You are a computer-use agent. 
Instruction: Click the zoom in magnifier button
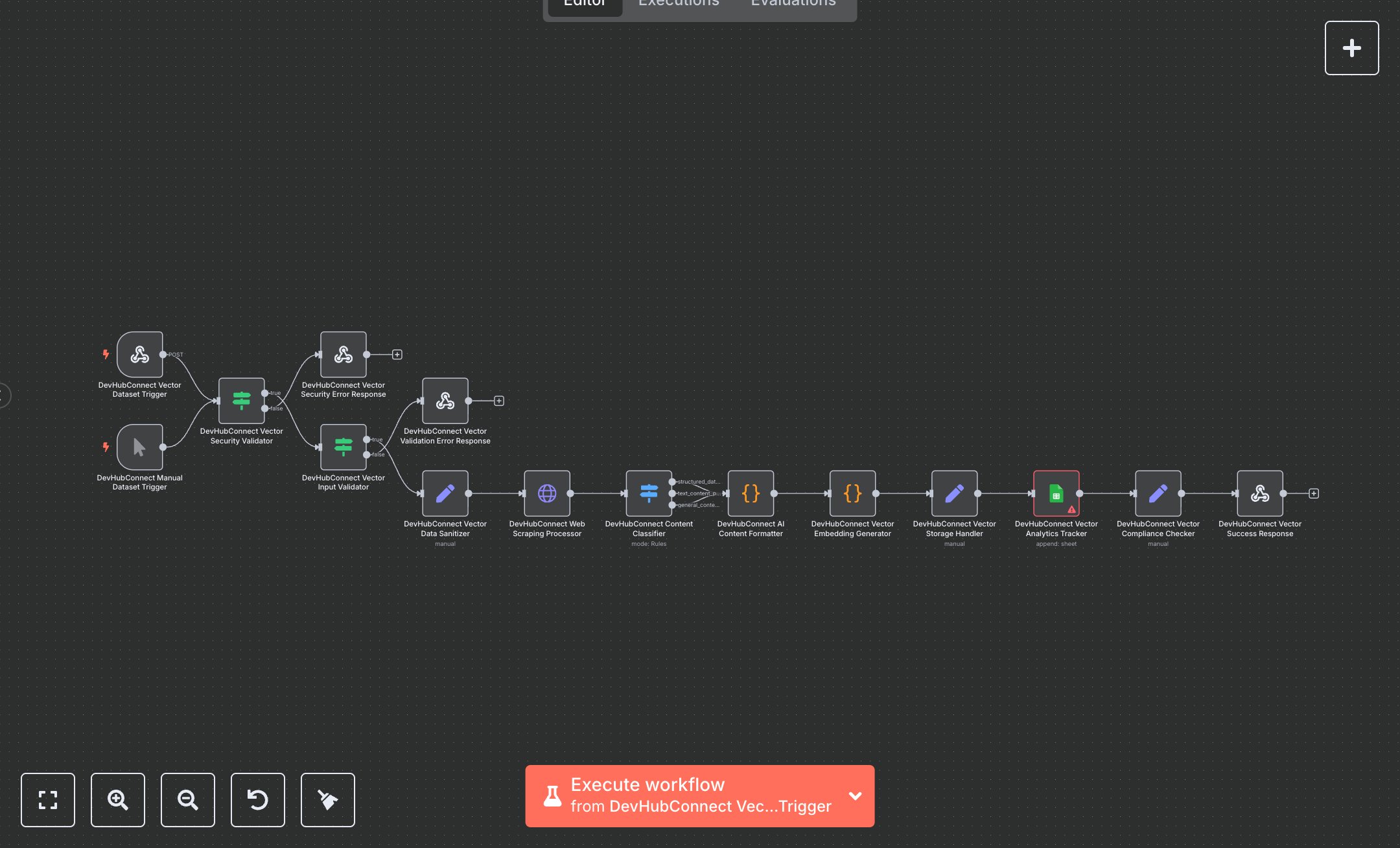point(118,800)
